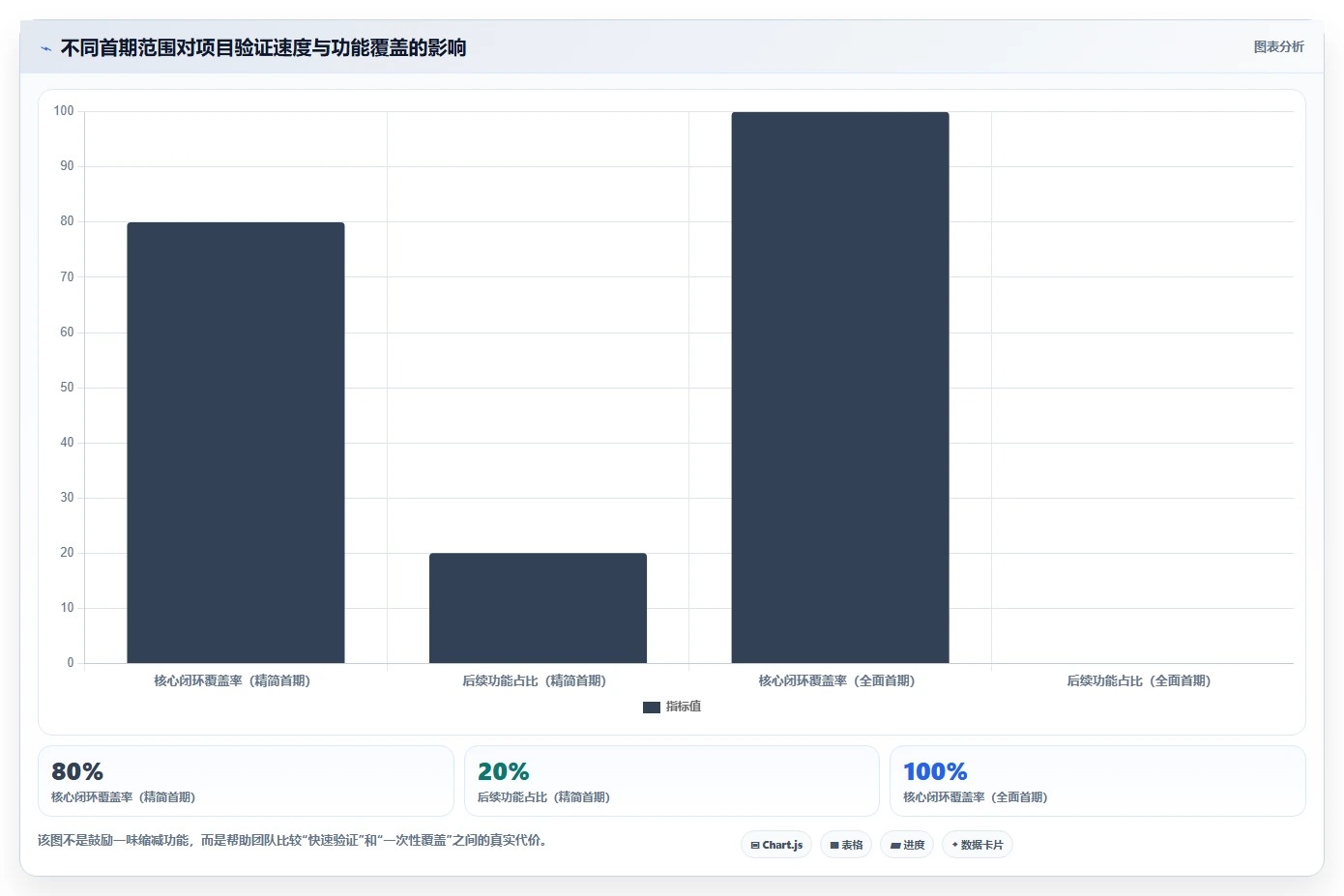1344x896 pixels.
Task: Click the 核心闭环覆盖率（精简首期）bar at 80
Action: click(236, 443)
